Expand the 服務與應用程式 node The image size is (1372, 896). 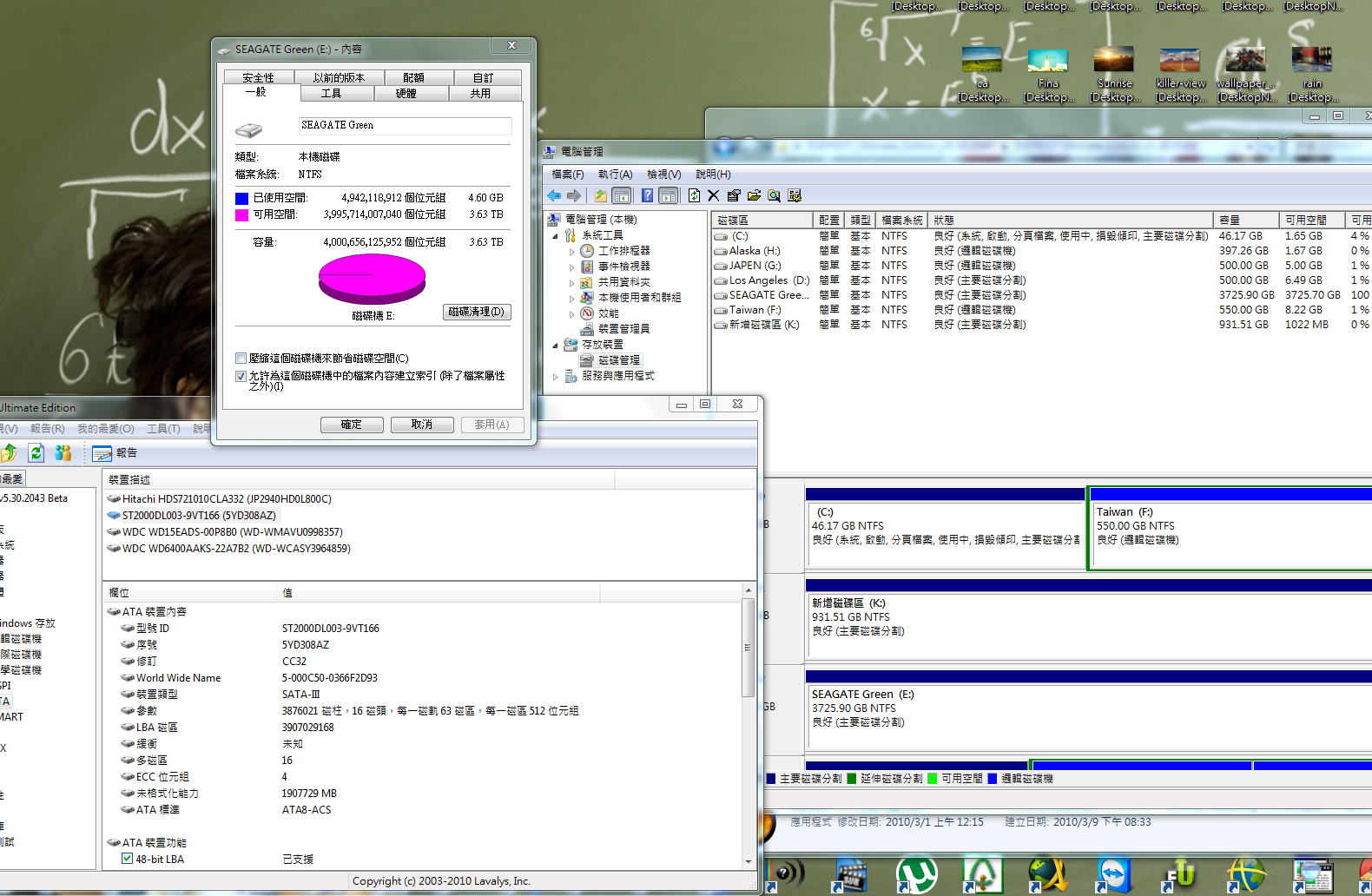556,377
